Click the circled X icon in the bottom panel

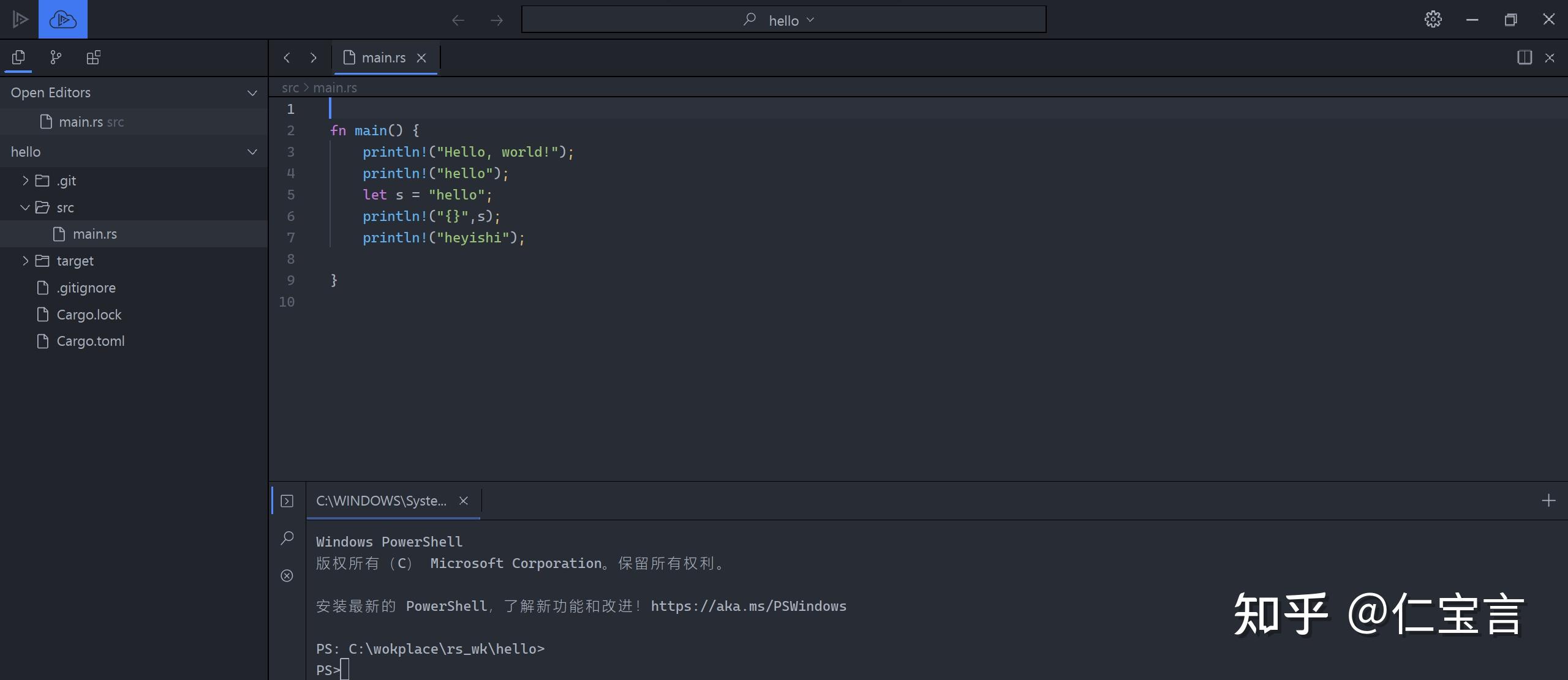[287, 575]
